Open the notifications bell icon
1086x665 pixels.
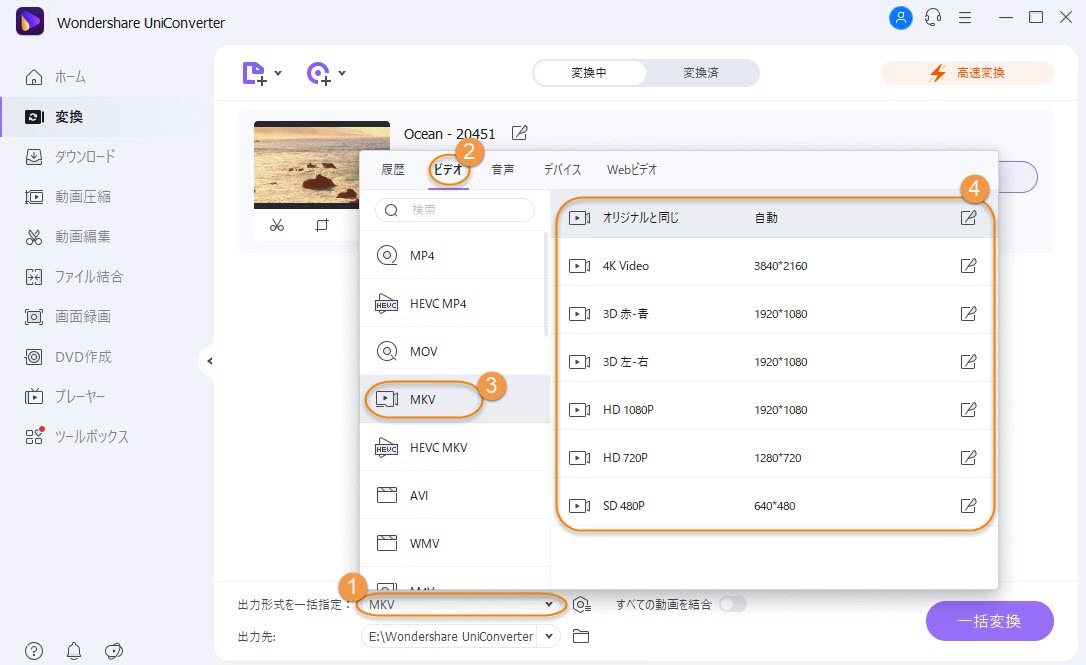(x=74, y=651)
